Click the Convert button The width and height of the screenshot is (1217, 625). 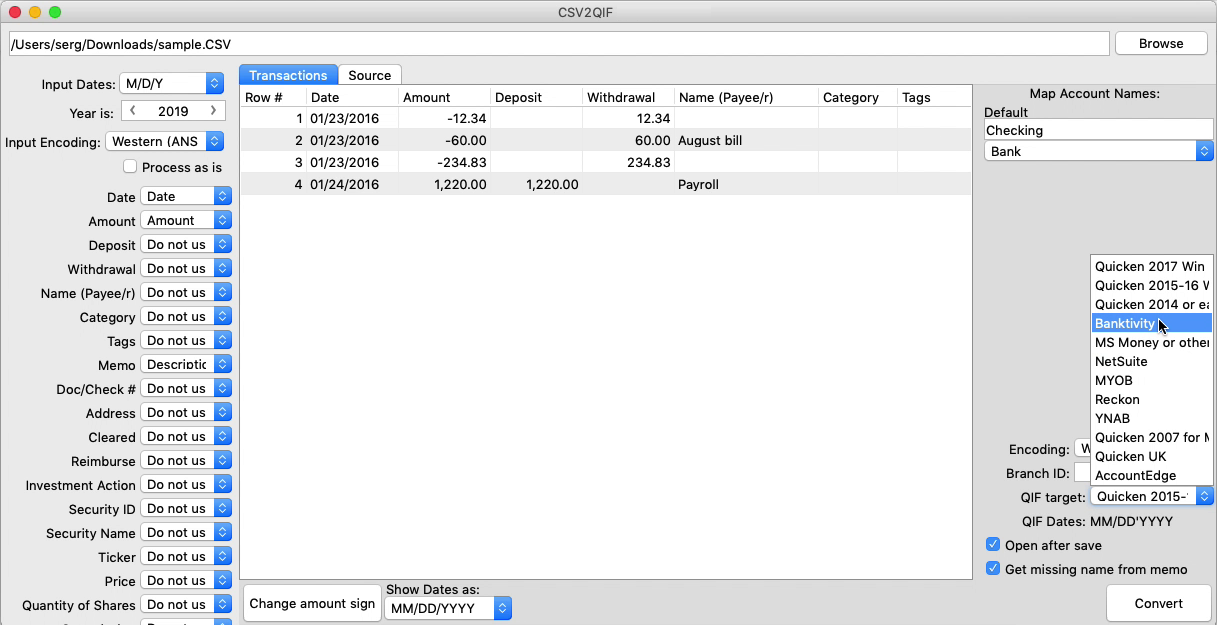click(1158, 603)
